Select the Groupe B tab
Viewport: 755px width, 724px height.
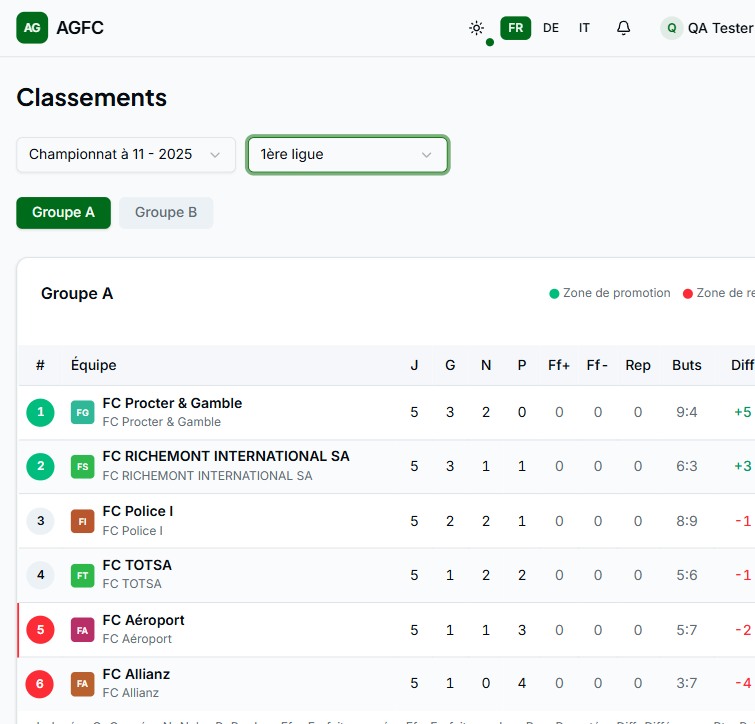click(166, 212)
